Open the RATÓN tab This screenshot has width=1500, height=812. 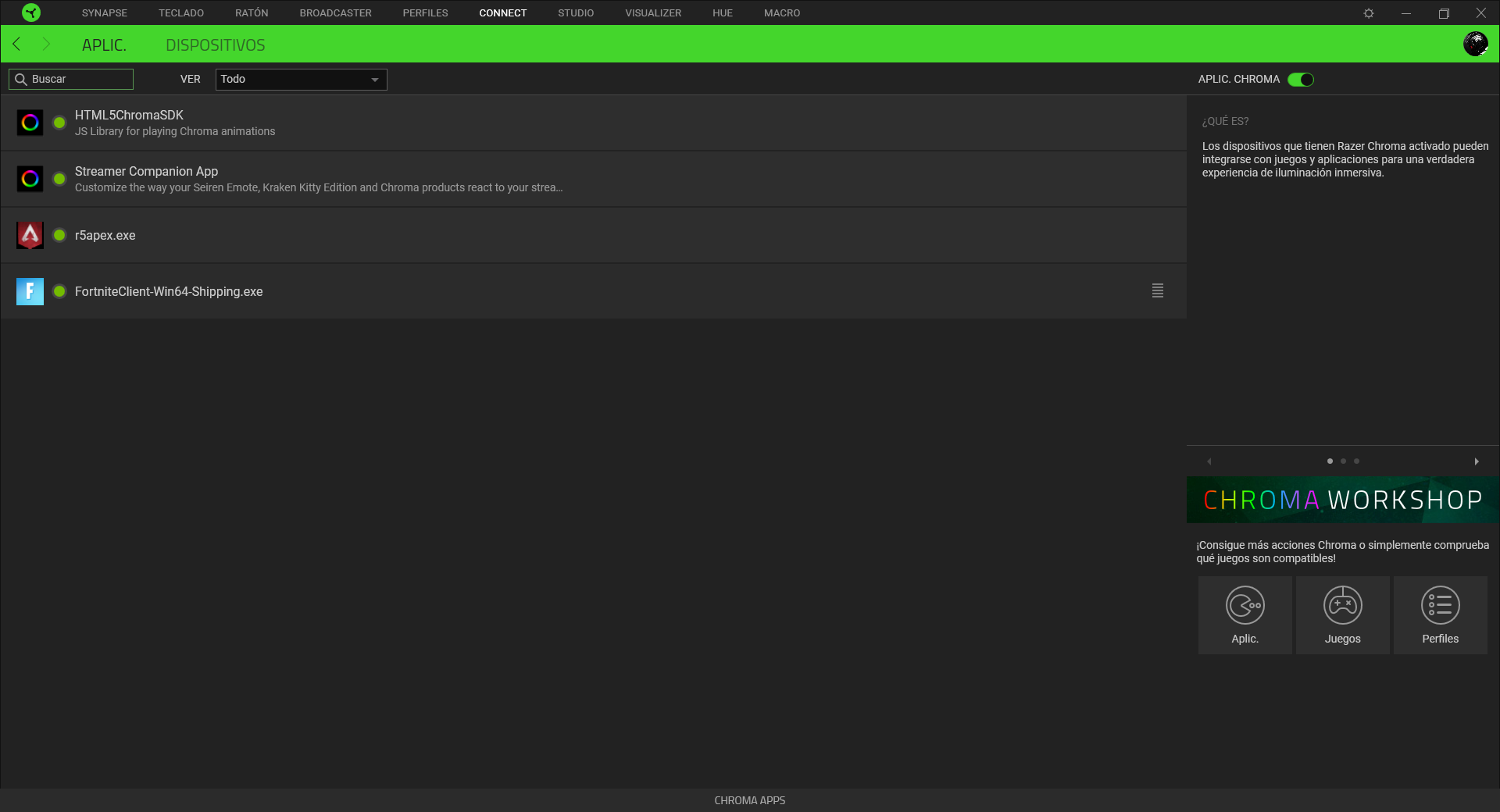[x=252, y=13]
